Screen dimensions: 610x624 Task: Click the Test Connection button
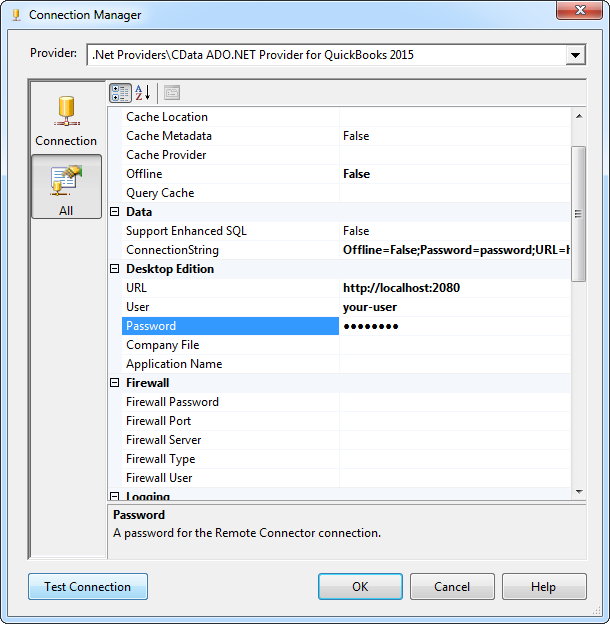(x=88, y=587)
